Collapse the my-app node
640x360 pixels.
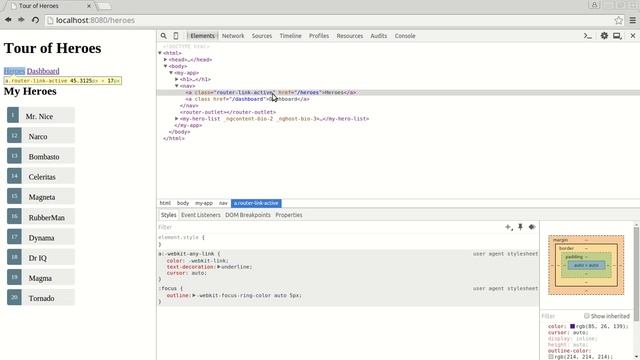click(x=171, y=73)
